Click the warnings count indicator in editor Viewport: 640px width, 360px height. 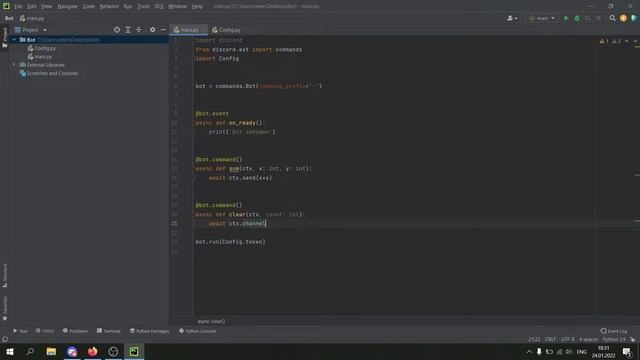point(604,41)
